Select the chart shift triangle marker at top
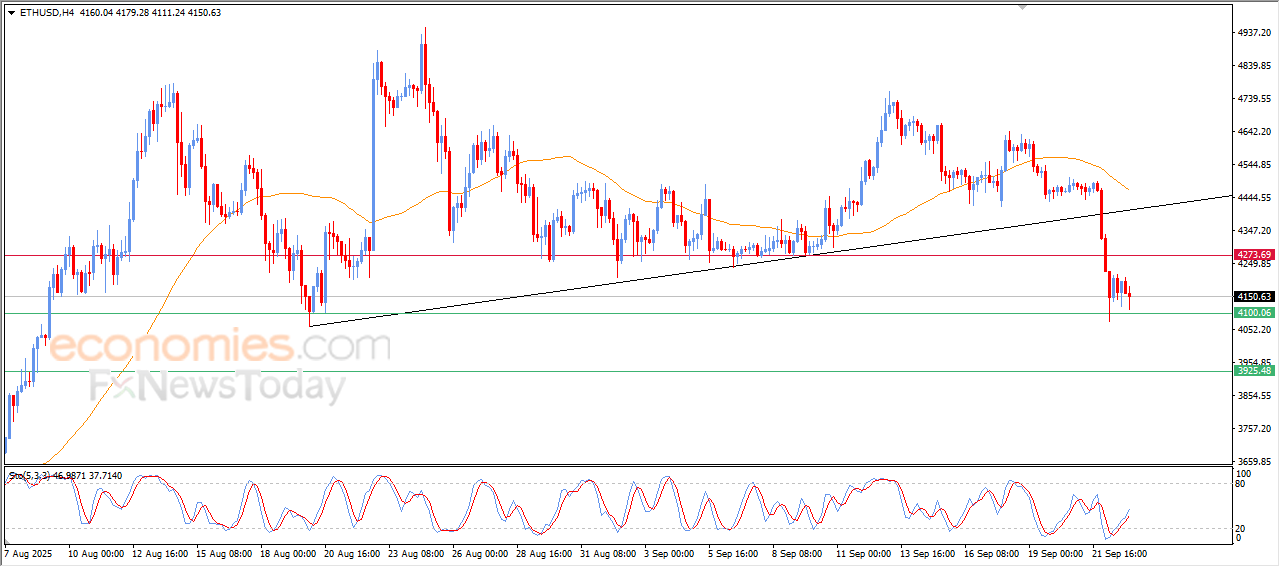Screen dimensions: 1280x567 click(1022, 7)
